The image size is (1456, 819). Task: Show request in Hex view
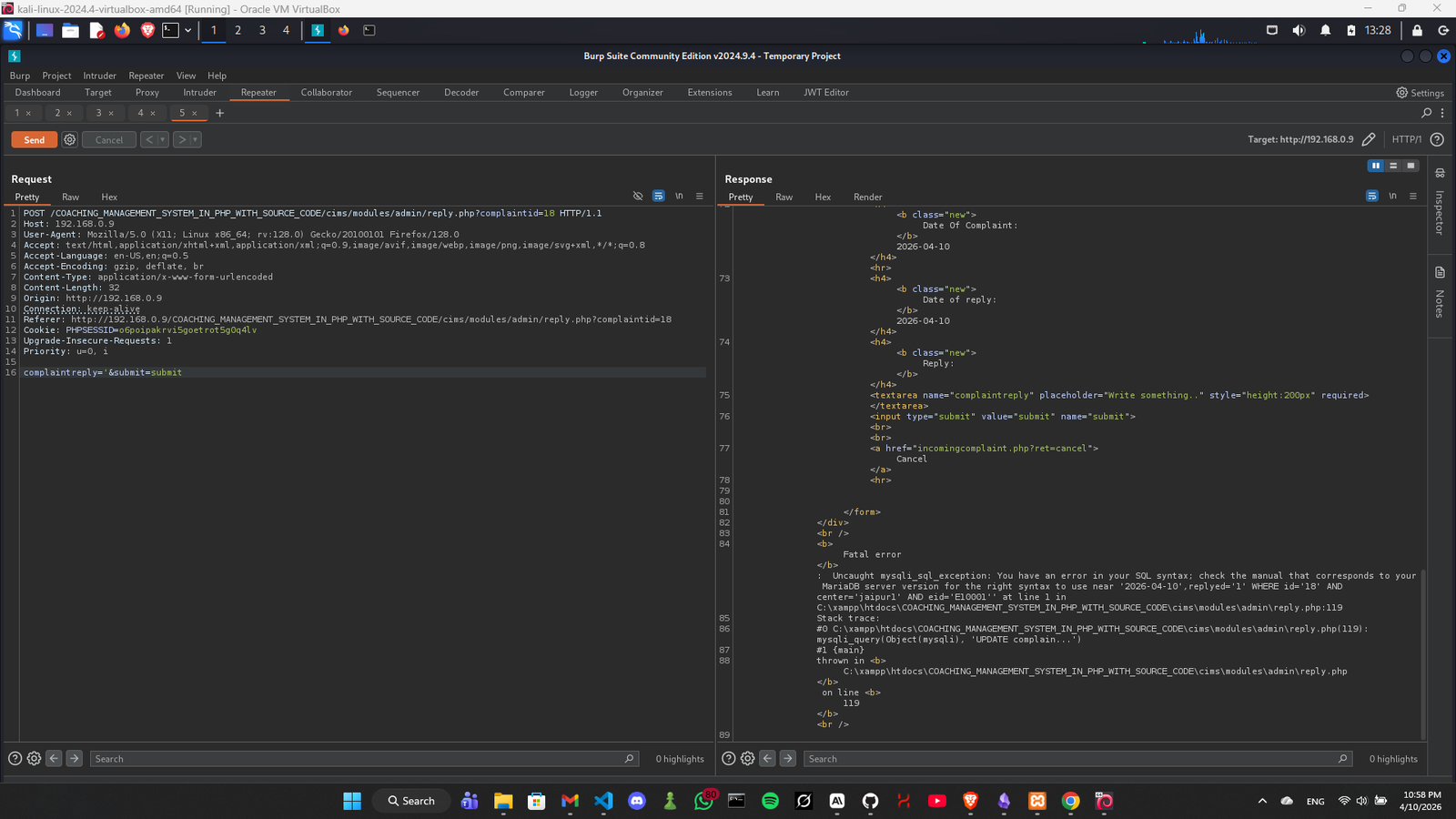click(x=109, y=197)
